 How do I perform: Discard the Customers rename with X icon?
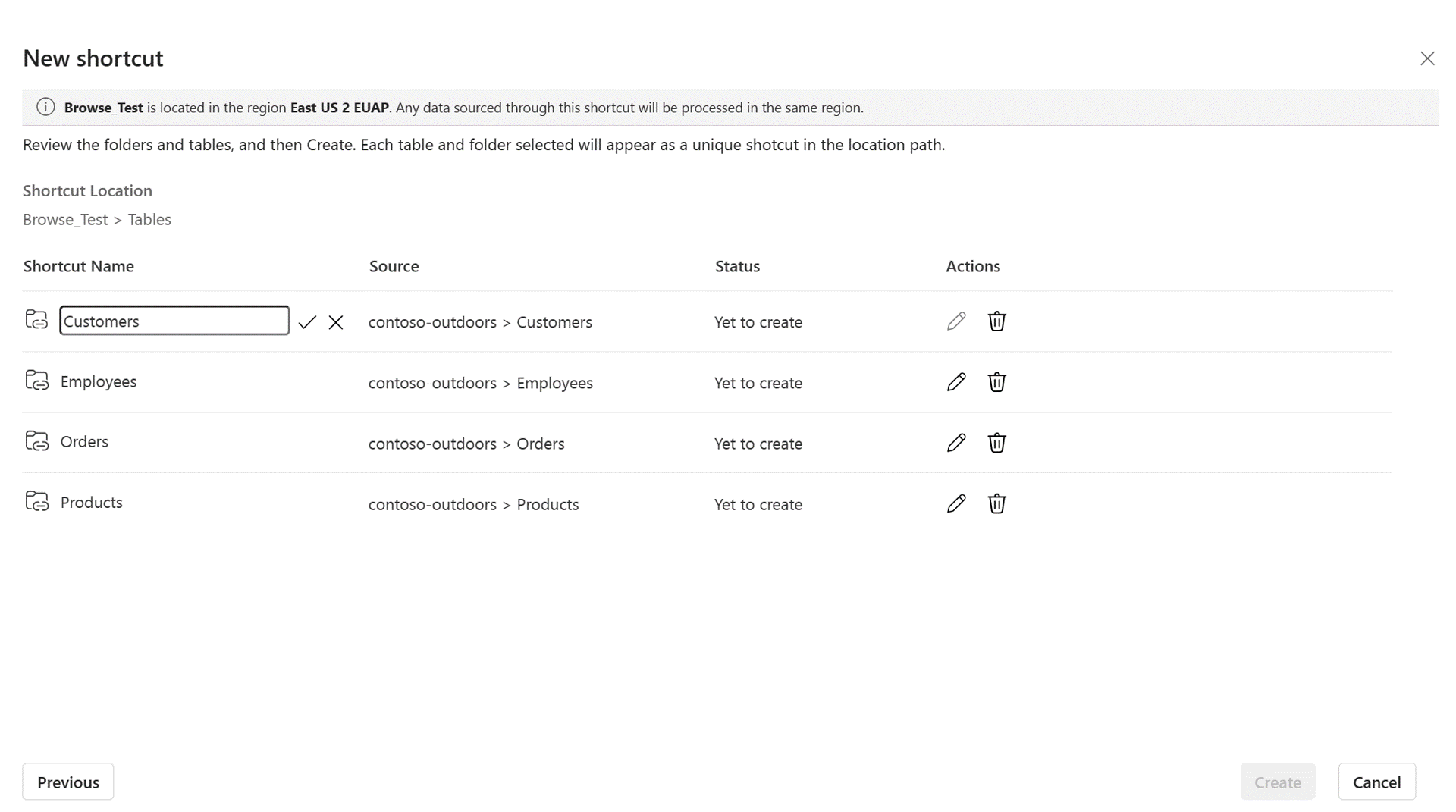[336, 322]
